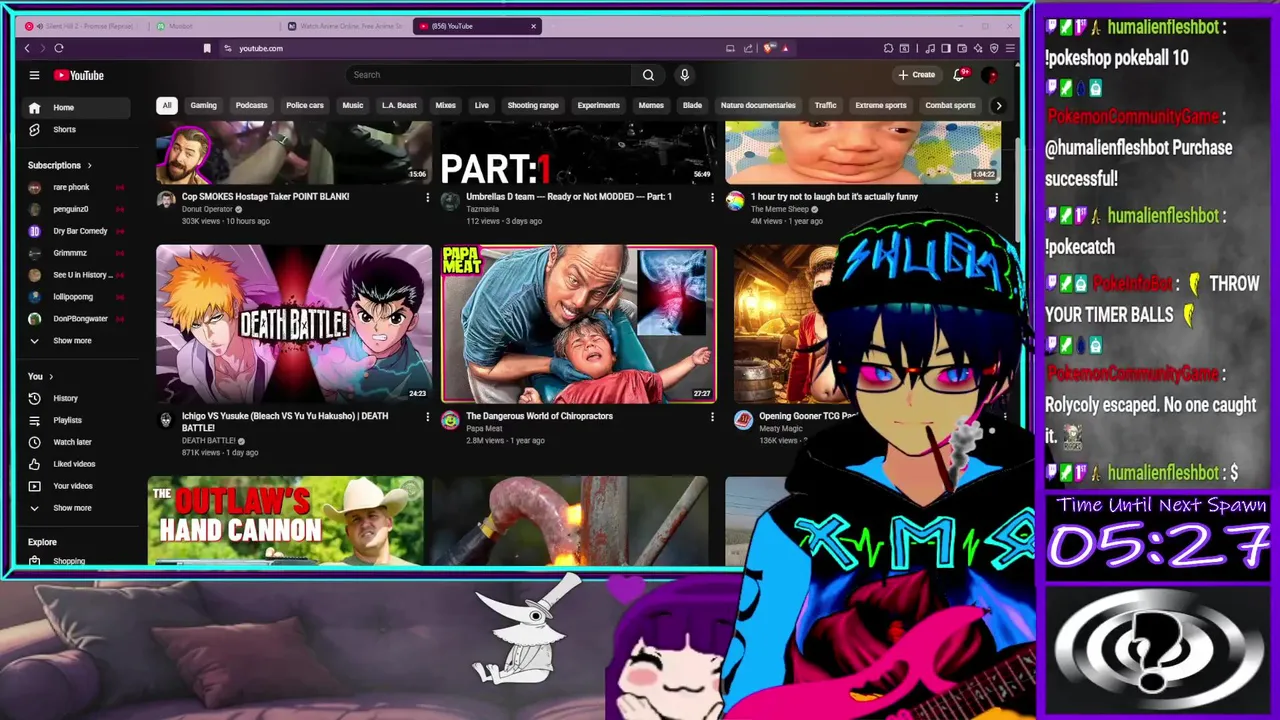Reload the page in browser
Image resolution: width=1280 pixels, height=720 pixels.
coord(59,48)
